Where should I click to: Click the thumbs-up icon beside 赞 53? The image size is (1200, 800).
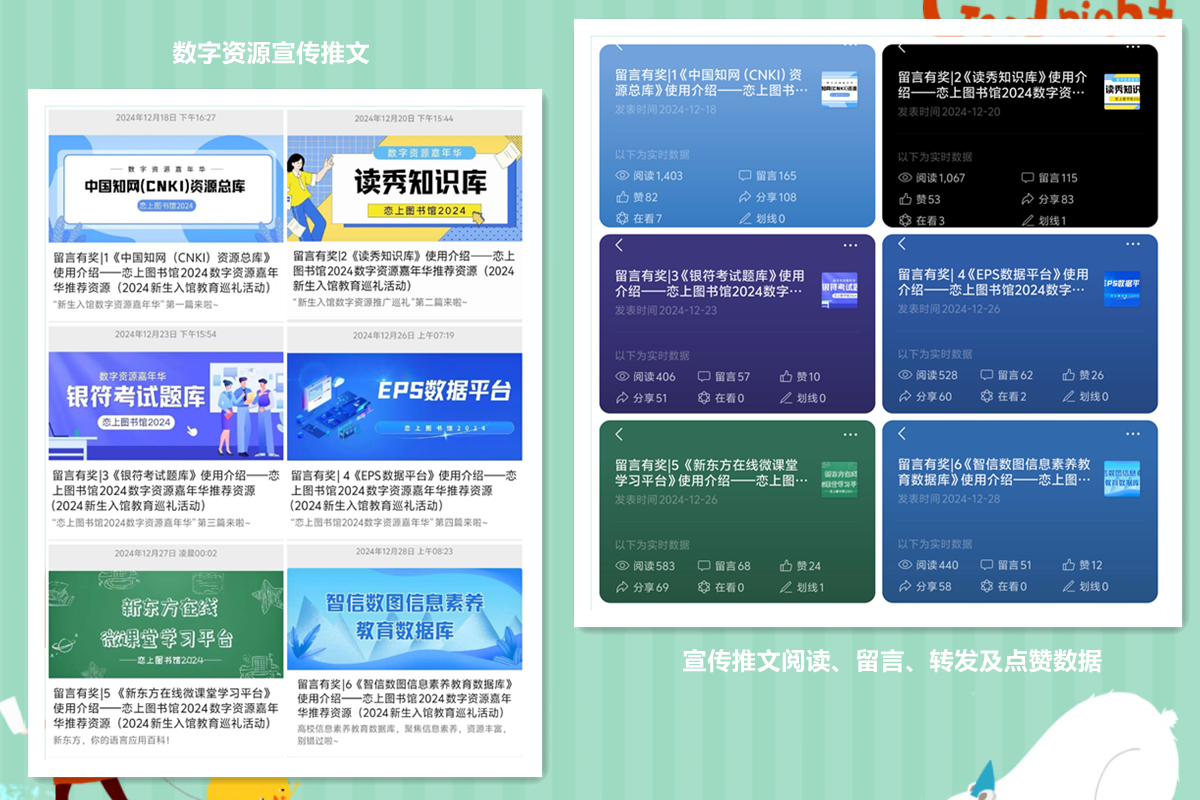(905, 200)
